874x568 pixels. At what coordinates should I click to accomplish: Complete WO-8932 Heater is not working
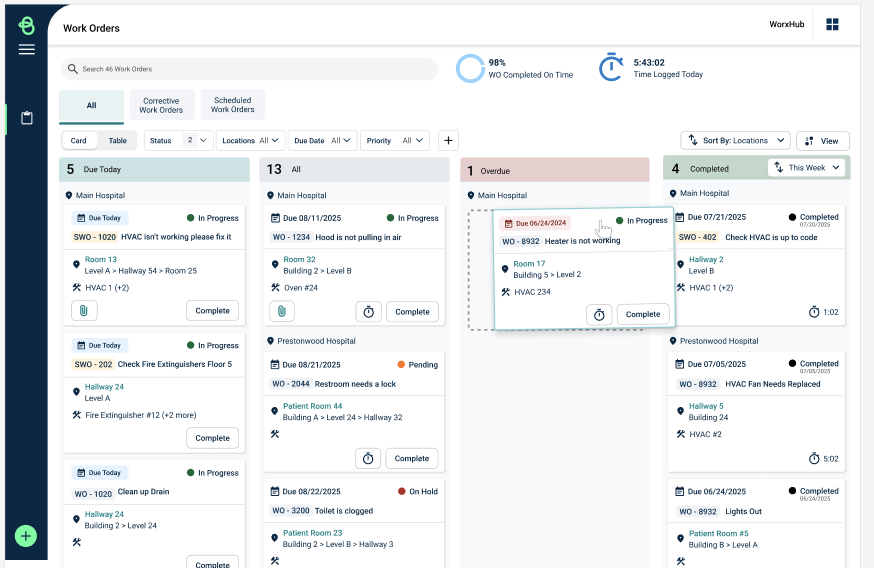[643, 314]
